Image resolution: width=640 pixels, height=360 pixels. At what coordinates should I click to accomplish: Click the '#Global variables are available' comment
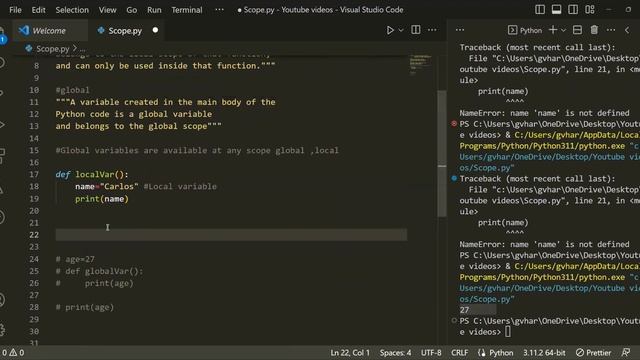(197, 151)
